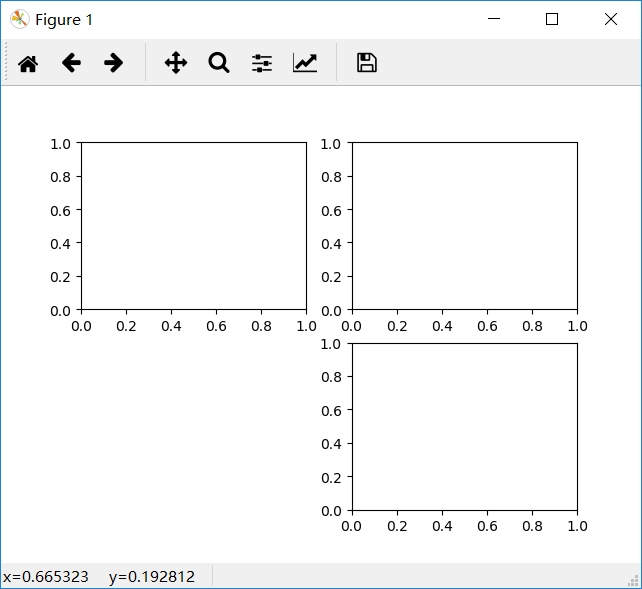
Task: Click the Figure 1 window title
Action: (x=64, y=20)
